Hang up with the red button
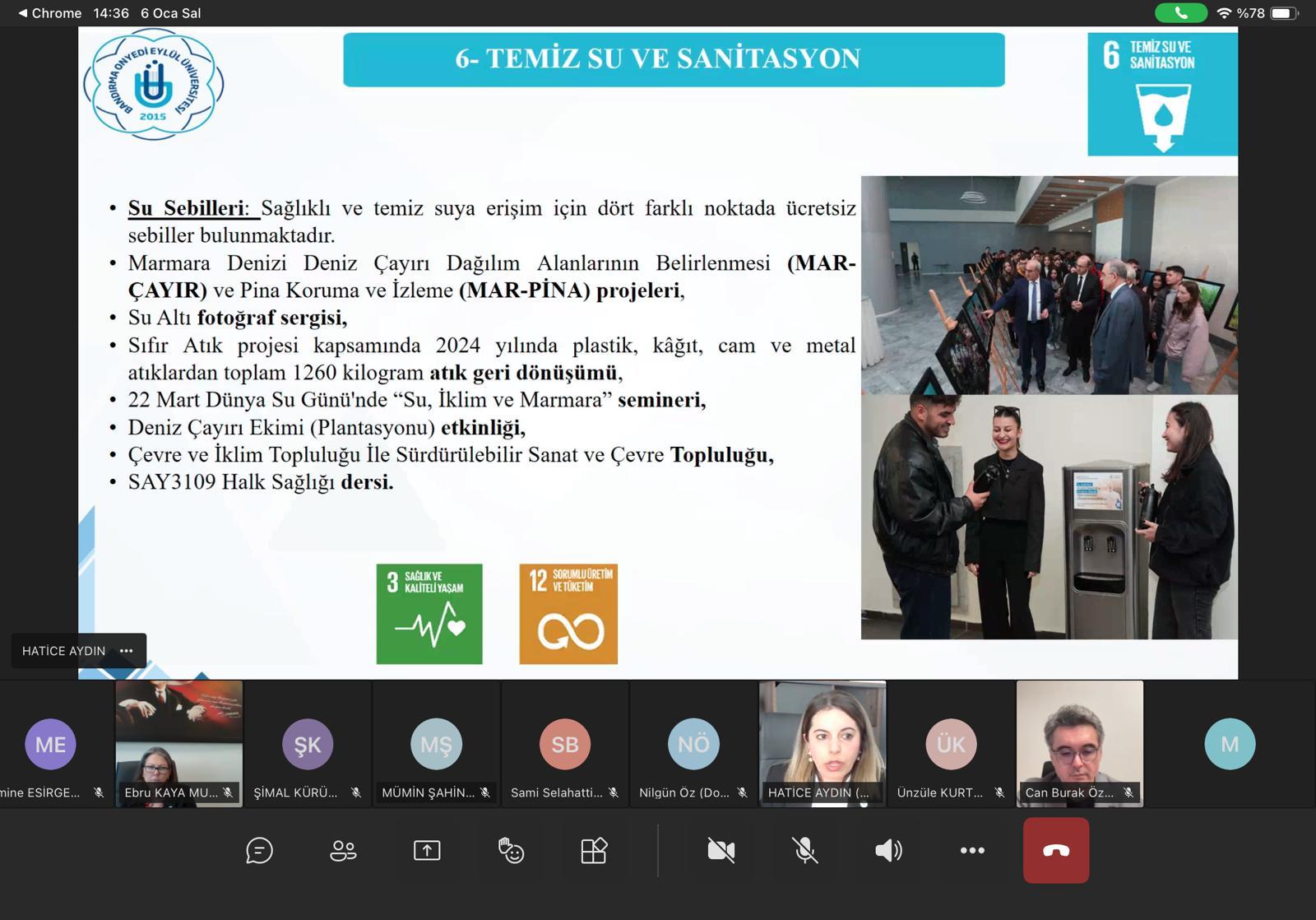This screenshot has width=1316, height=920. [1056, 850]
